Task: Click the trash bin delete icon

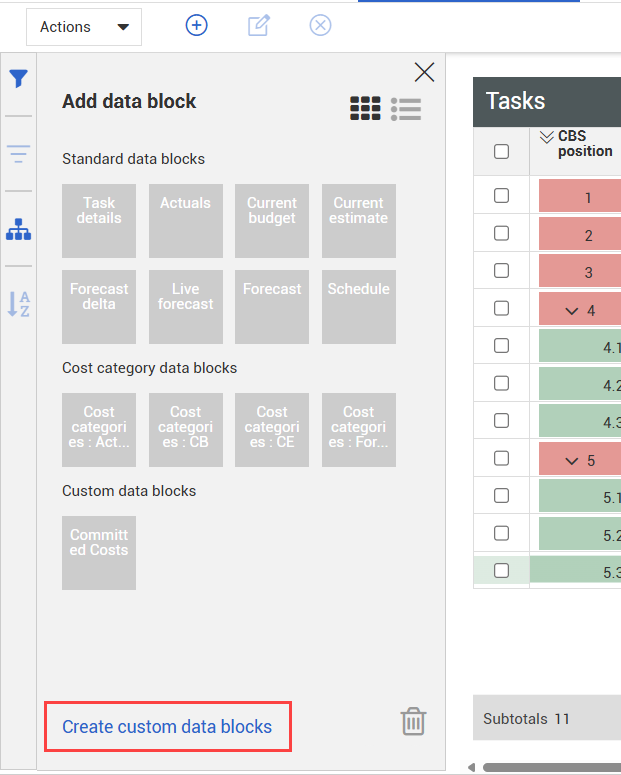Action: pyautogui.click(x=413, y=722)
